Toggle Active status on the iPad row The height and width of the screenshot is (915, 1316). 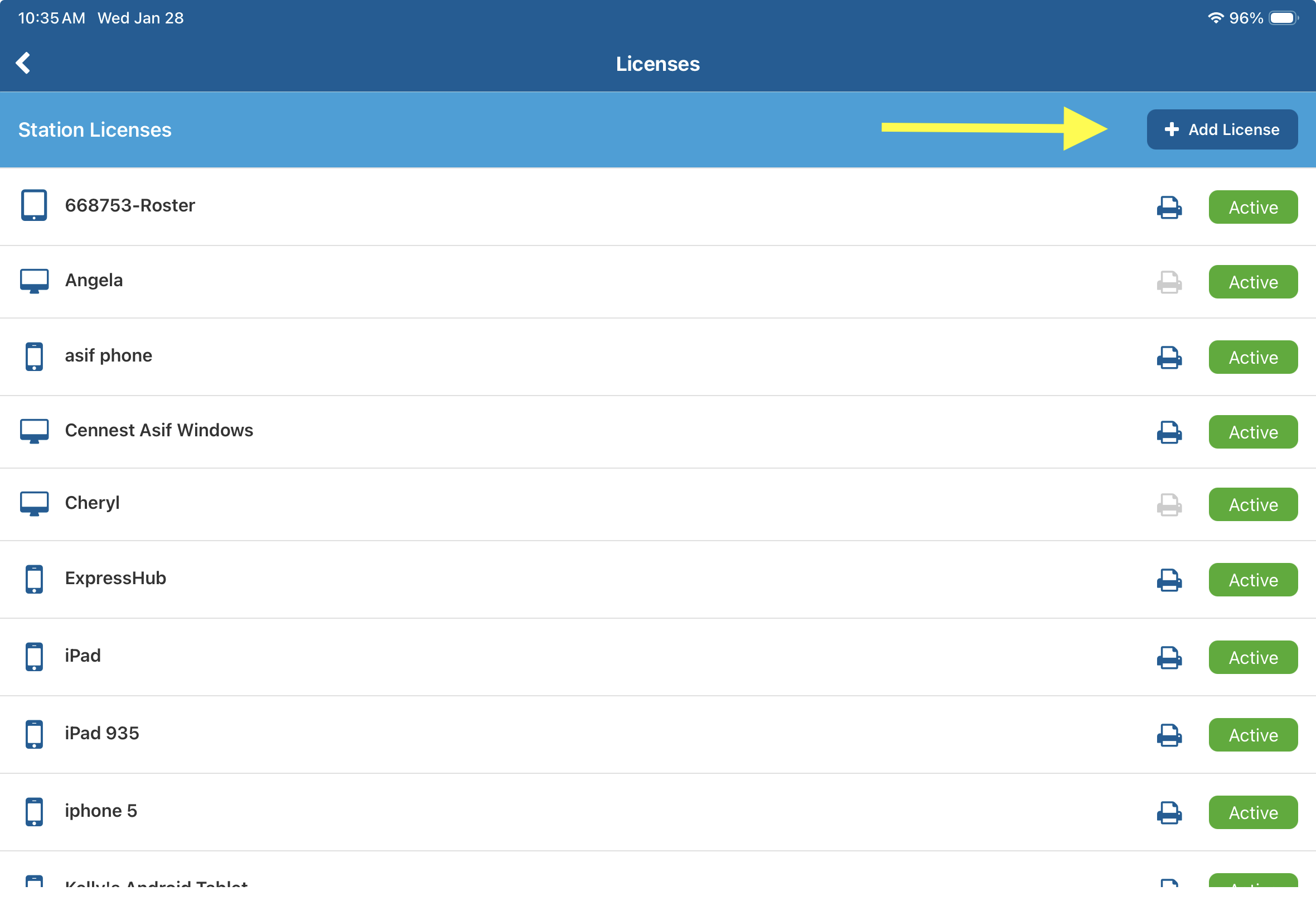1252,657
